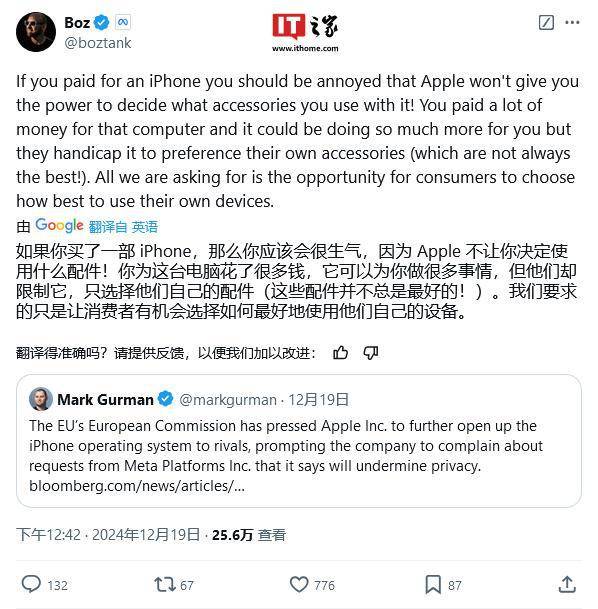The width and height of the screenshot is (598, 609).
Task: Open the @markgurman handle
Action: tap(228, 400)
